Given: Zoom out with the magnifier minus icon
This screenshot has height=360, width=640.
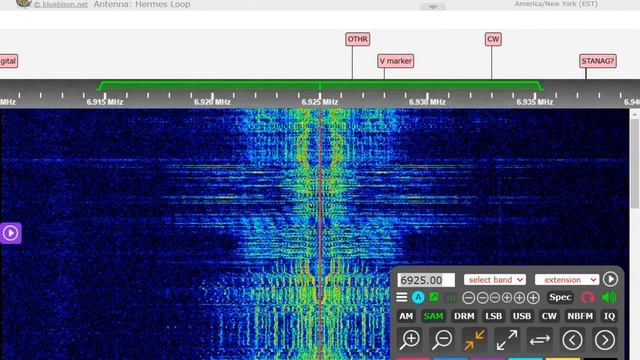Looking at the screenshot, I should pyautogui.click(x=442, y=340).
